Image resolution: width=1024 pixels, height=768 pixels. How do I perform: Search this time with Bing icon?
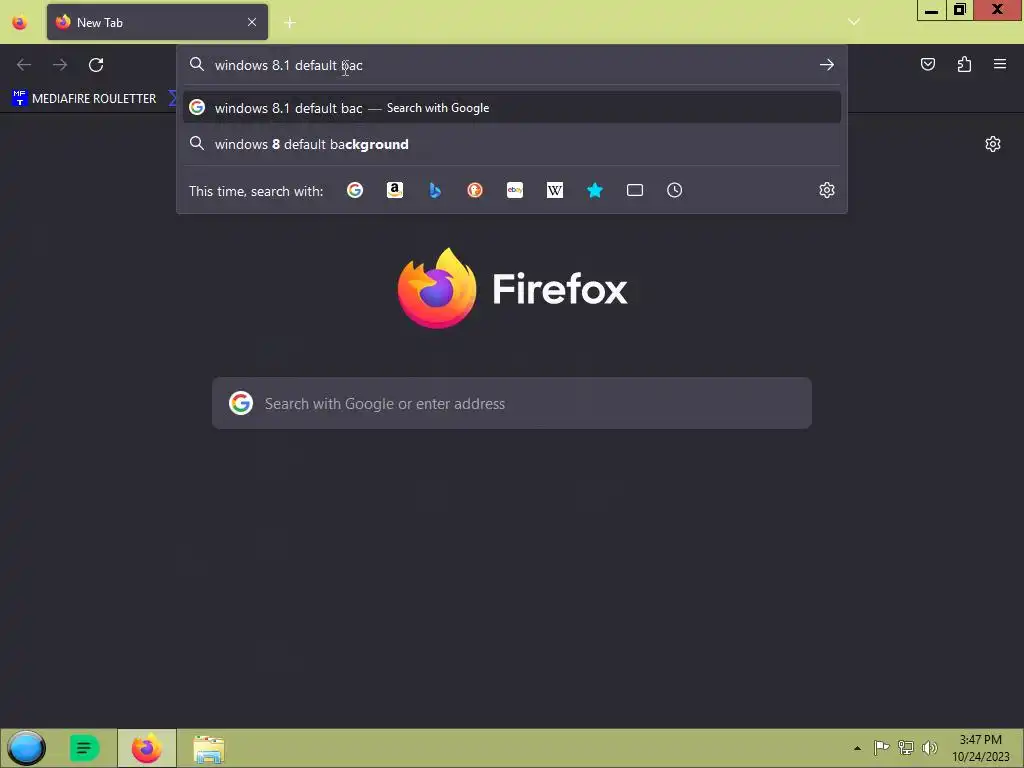[435, 190]
